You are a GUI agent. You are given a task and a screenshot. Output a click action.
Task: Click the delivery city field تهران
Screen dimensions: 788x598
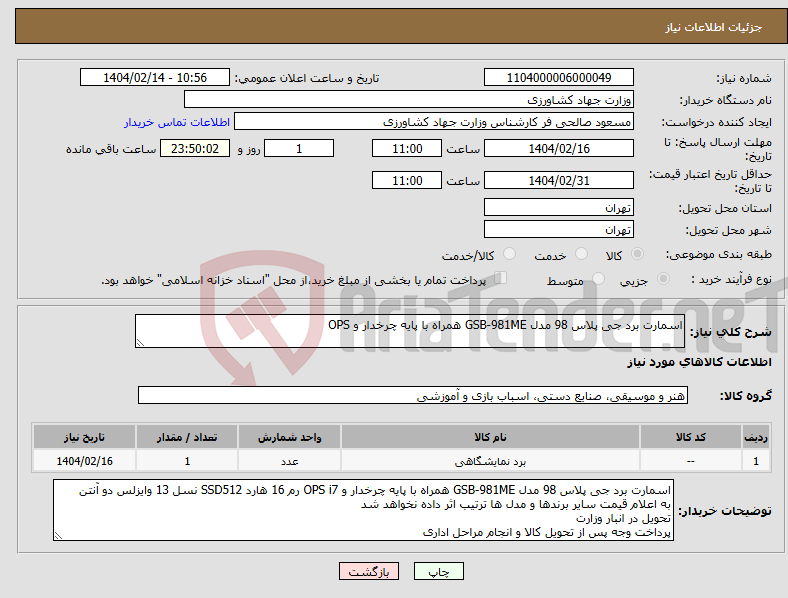point(558,230)
